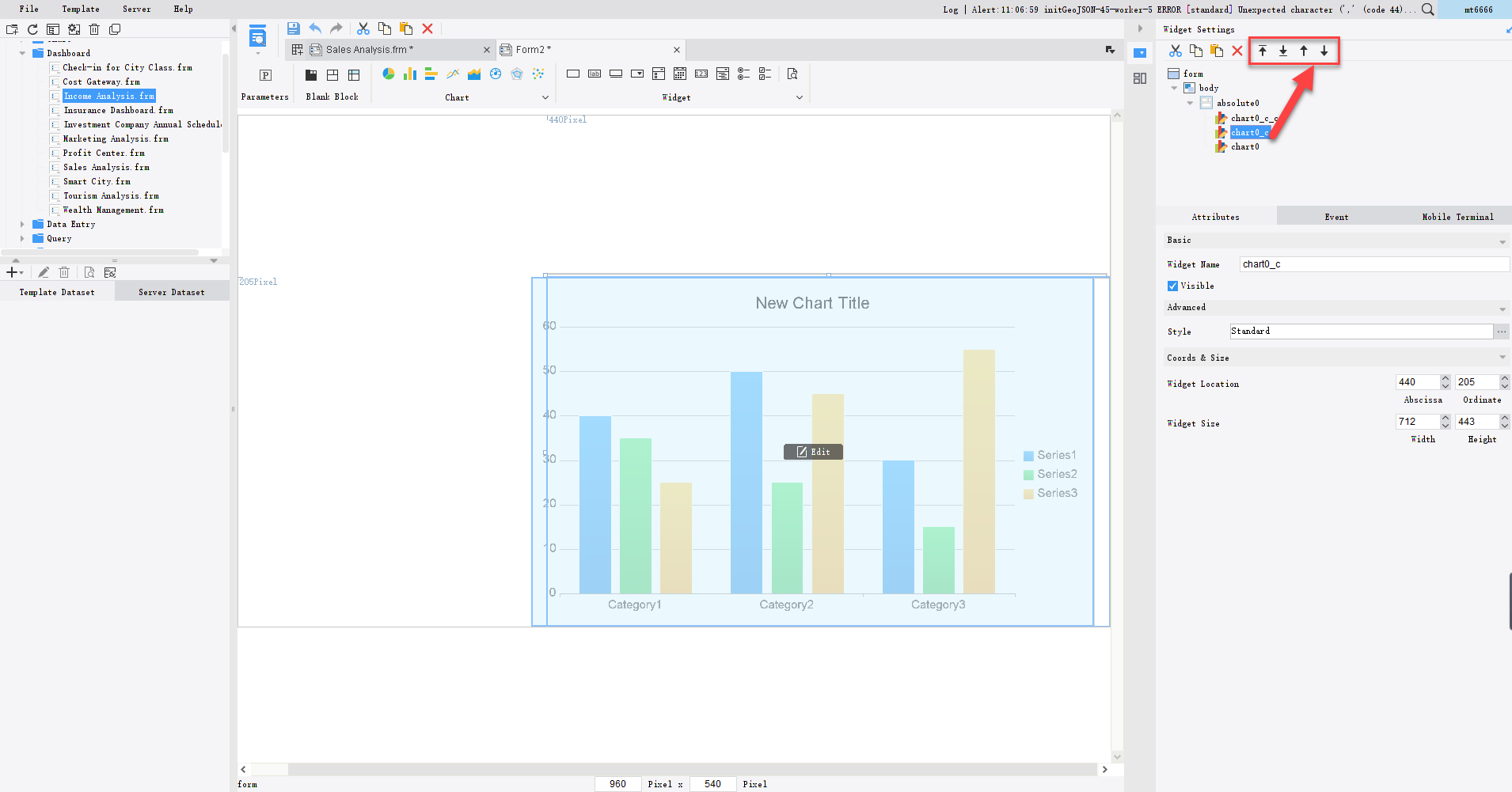
Task: Click the scissors Cut icon in the main toolbar
Action: pos(363,28)
